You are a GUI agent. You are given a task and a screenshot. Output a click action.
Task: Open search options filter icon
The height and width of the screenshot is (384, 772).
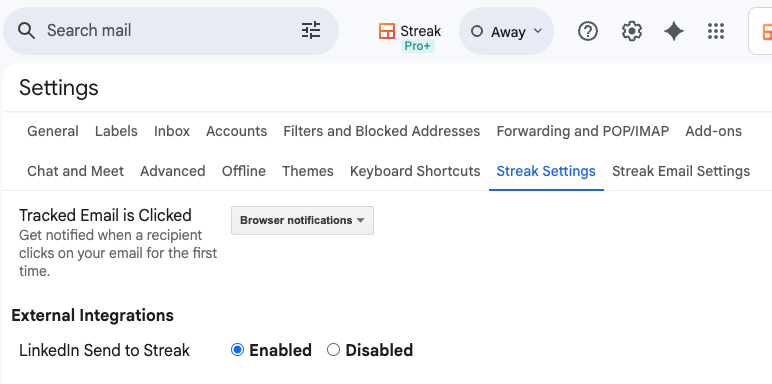[x=311, y=31]
